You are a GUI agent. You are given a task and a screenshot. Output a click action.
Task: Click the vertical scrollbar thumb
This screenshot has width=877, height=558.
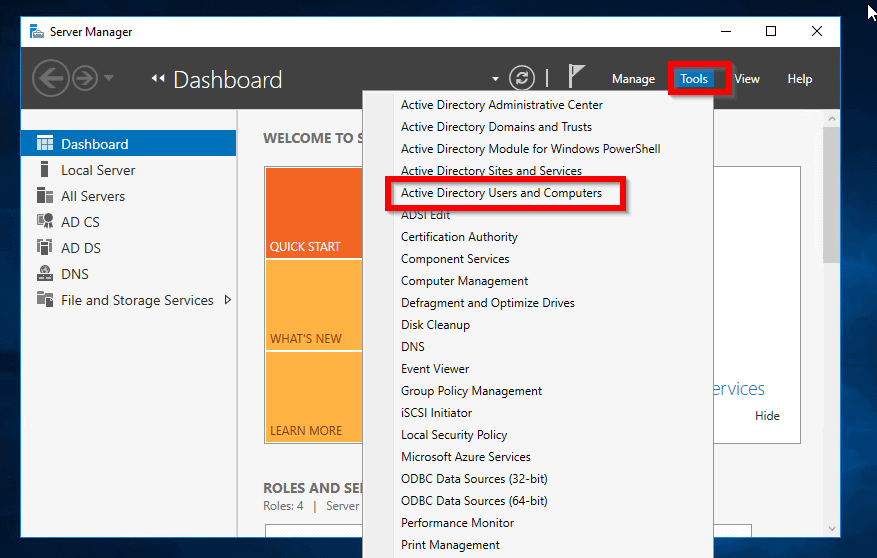point(832,195)
